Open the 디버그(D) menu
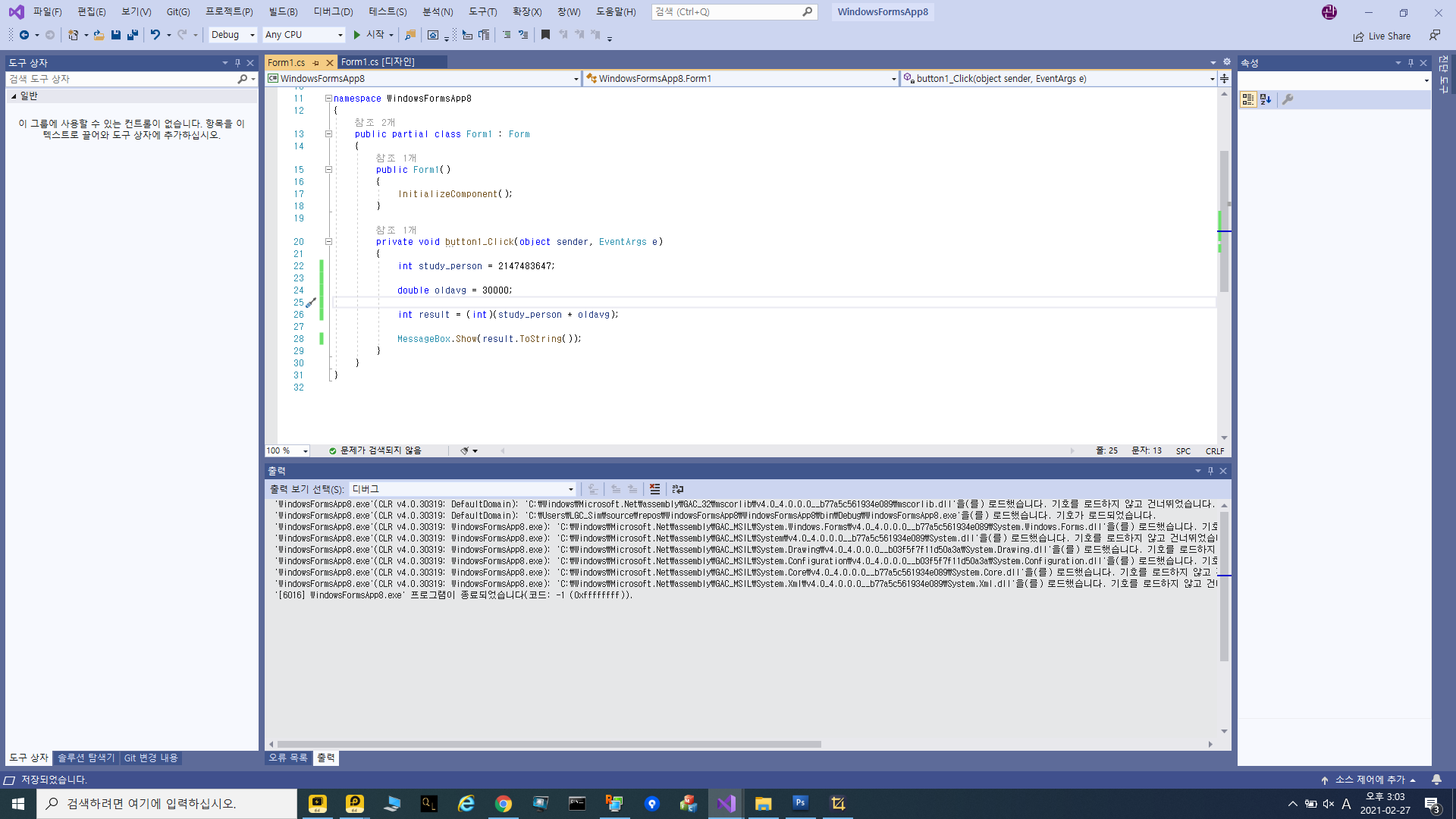The image size is (1456, 819). click(333, 11)
